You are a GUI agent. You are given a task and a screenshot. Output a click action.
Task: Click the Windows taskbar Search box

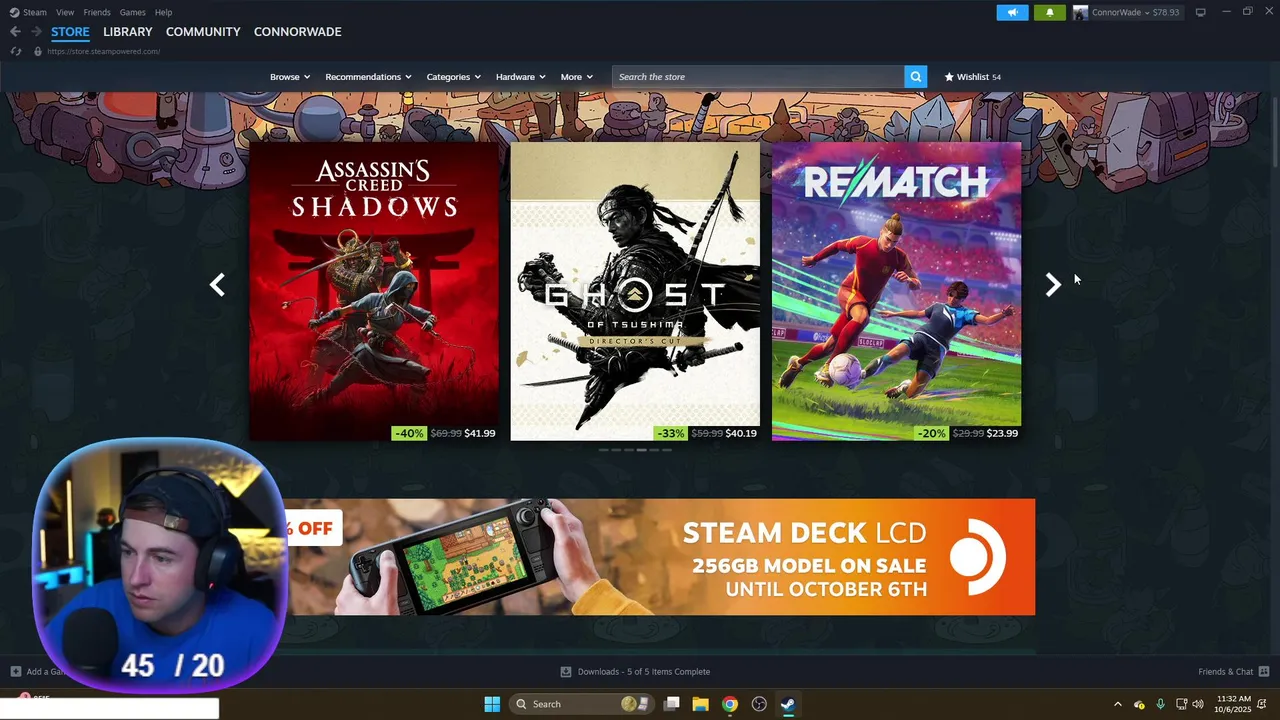coord(582,704)
